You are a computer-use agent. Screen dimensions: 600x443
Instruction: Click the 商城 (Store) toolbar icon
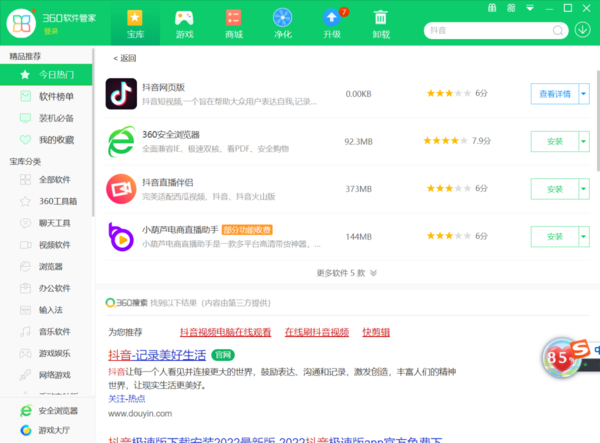233,18
